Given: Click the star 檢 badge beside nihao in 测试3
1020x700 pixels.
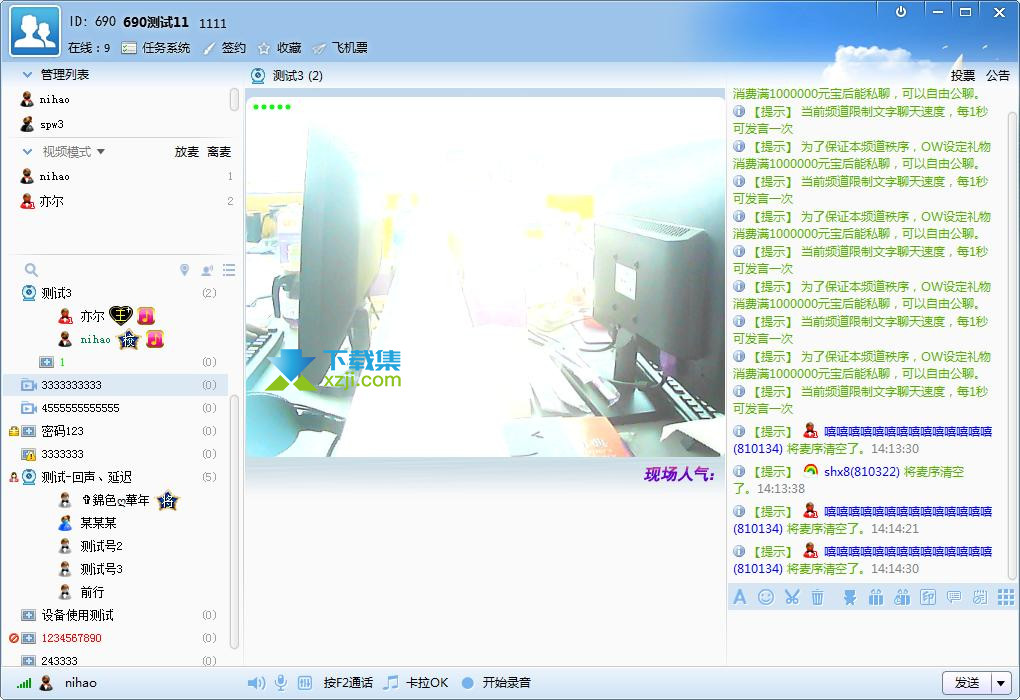Looking at the screenshot, I should click(129, 339).
